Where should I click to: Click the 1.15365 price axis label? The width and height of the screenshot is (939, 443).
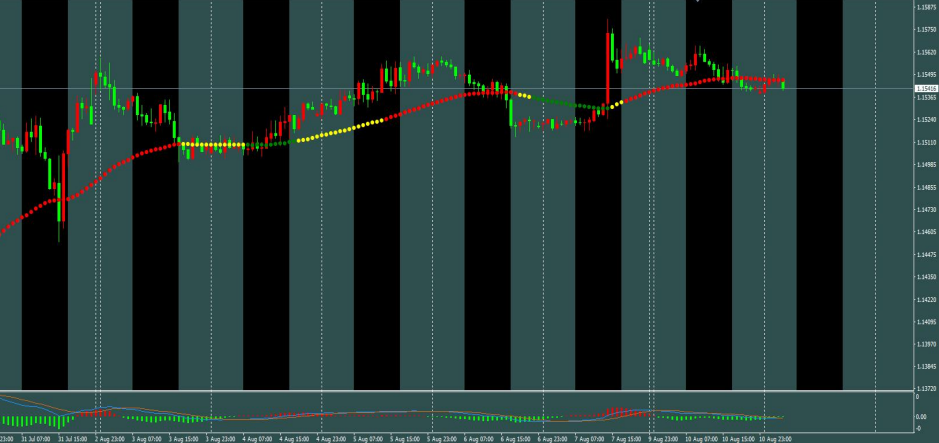[x=927, y=97]
